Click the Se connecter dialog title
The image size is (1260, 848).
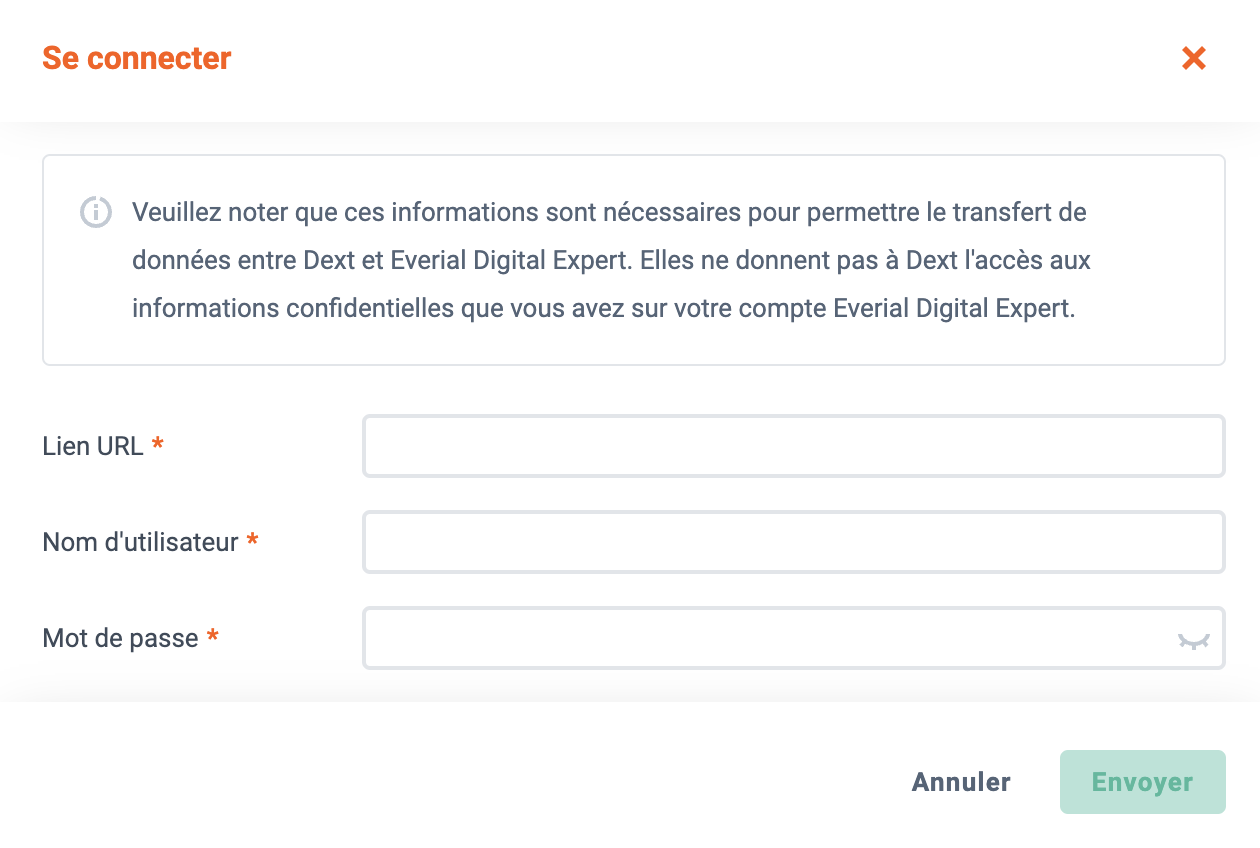pyautogui.click(x=137, y=58)
